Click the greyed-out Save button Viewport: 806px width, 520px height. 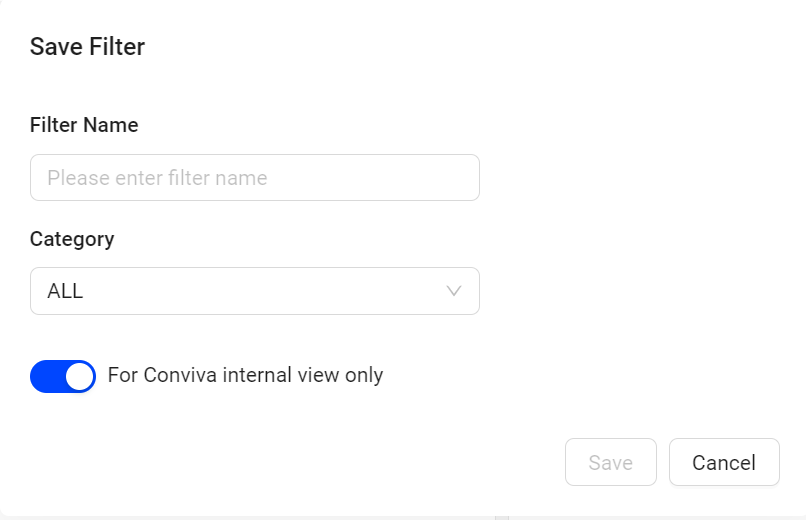tap(611, 462)
